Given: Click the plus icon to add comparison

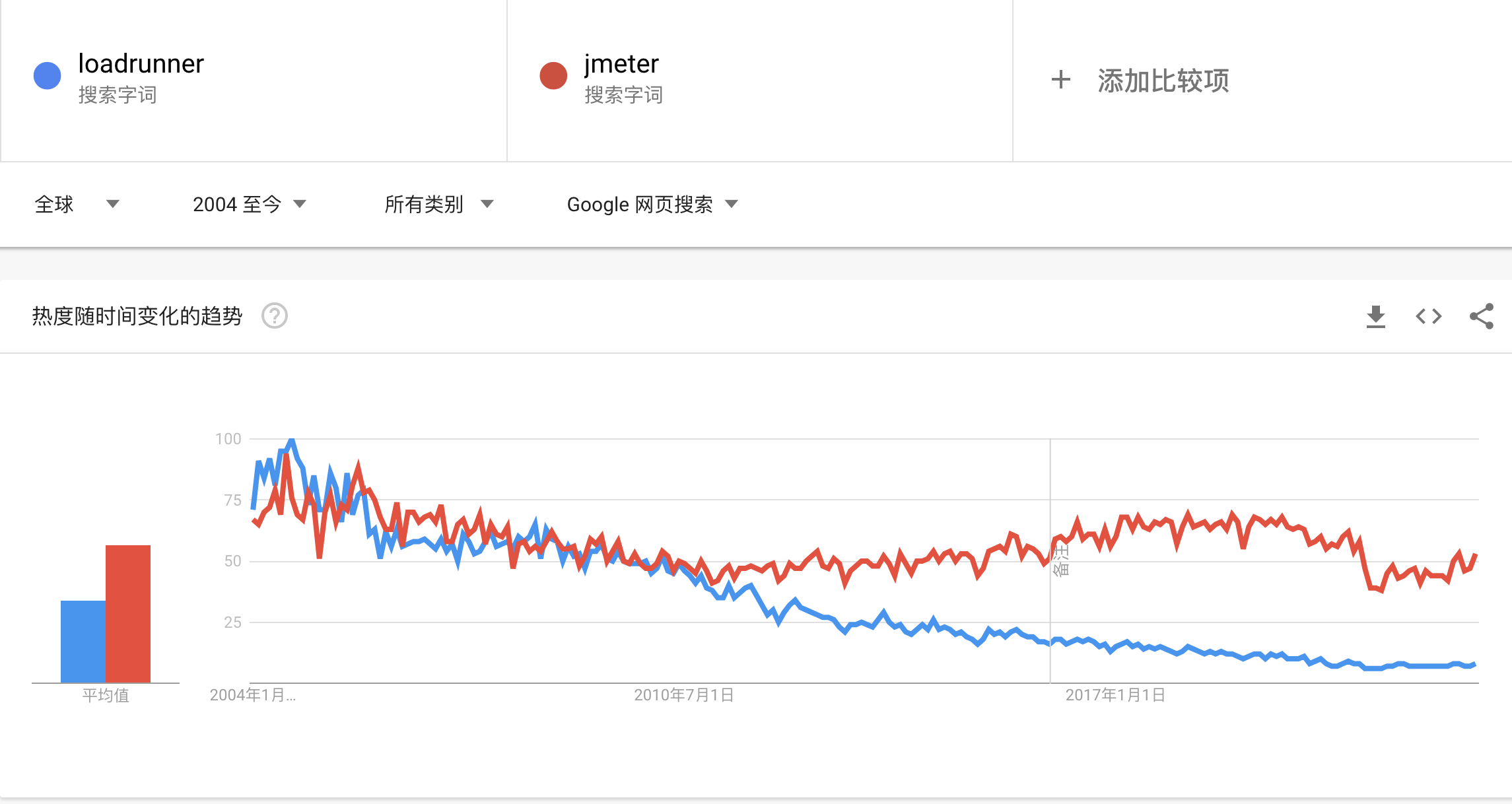Looking at the screenshot, I should [1060, 80].
